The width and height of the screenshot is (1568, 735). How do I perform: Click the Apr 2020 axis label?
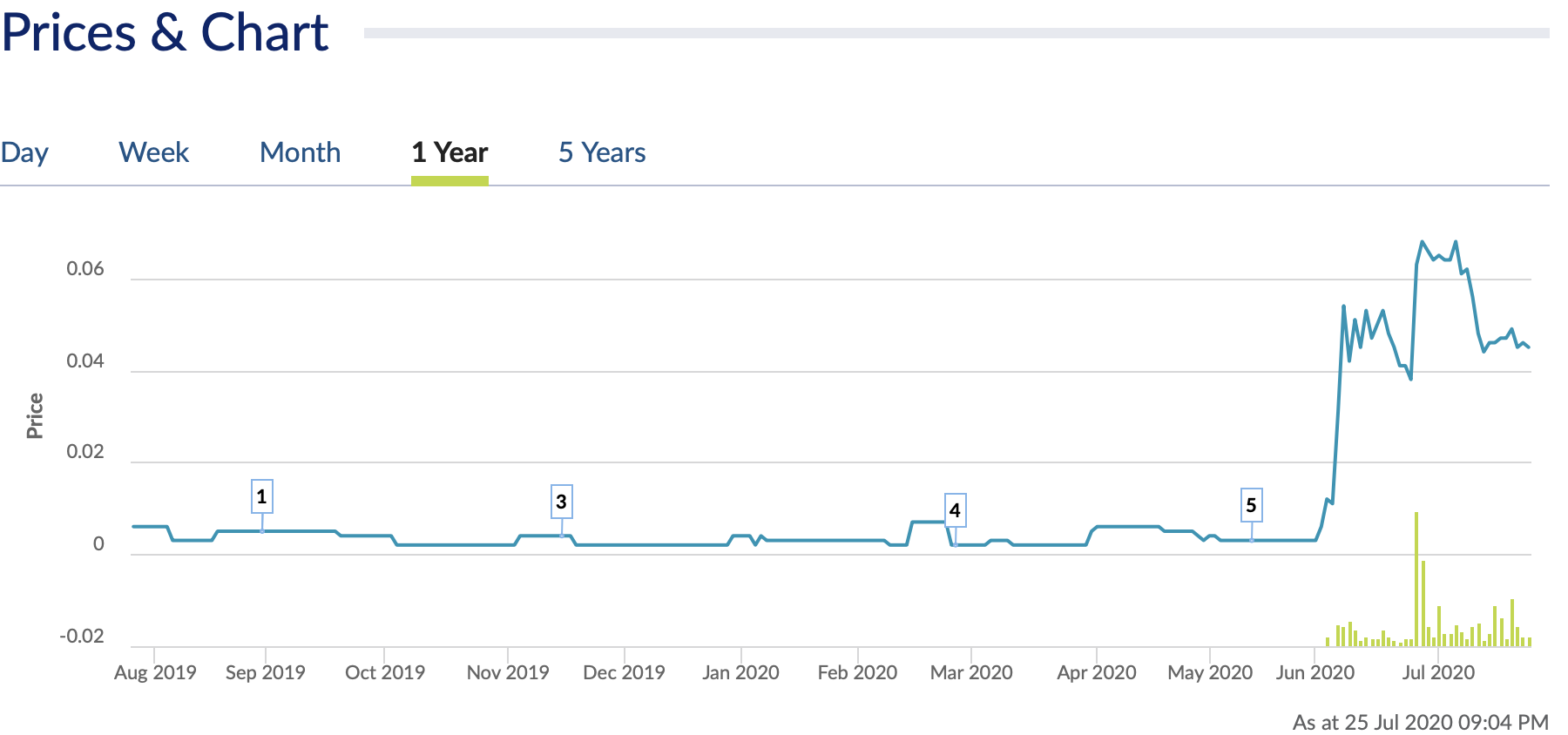point(1096,672)
